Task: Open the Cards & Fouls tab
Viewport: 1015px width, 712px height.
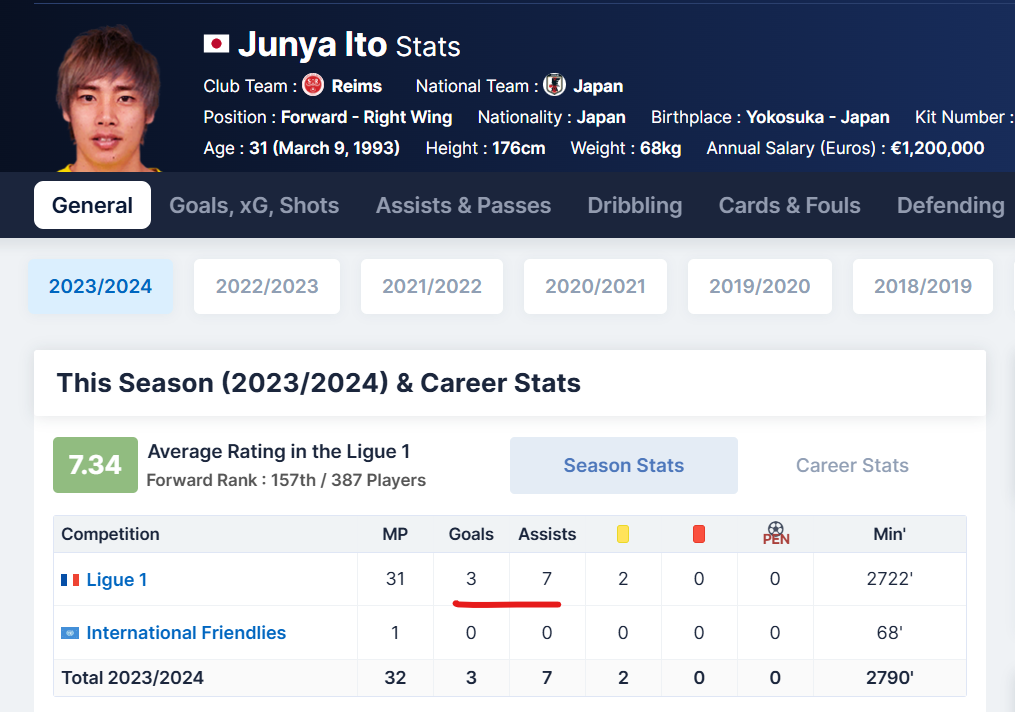Action: coord(789,205)
